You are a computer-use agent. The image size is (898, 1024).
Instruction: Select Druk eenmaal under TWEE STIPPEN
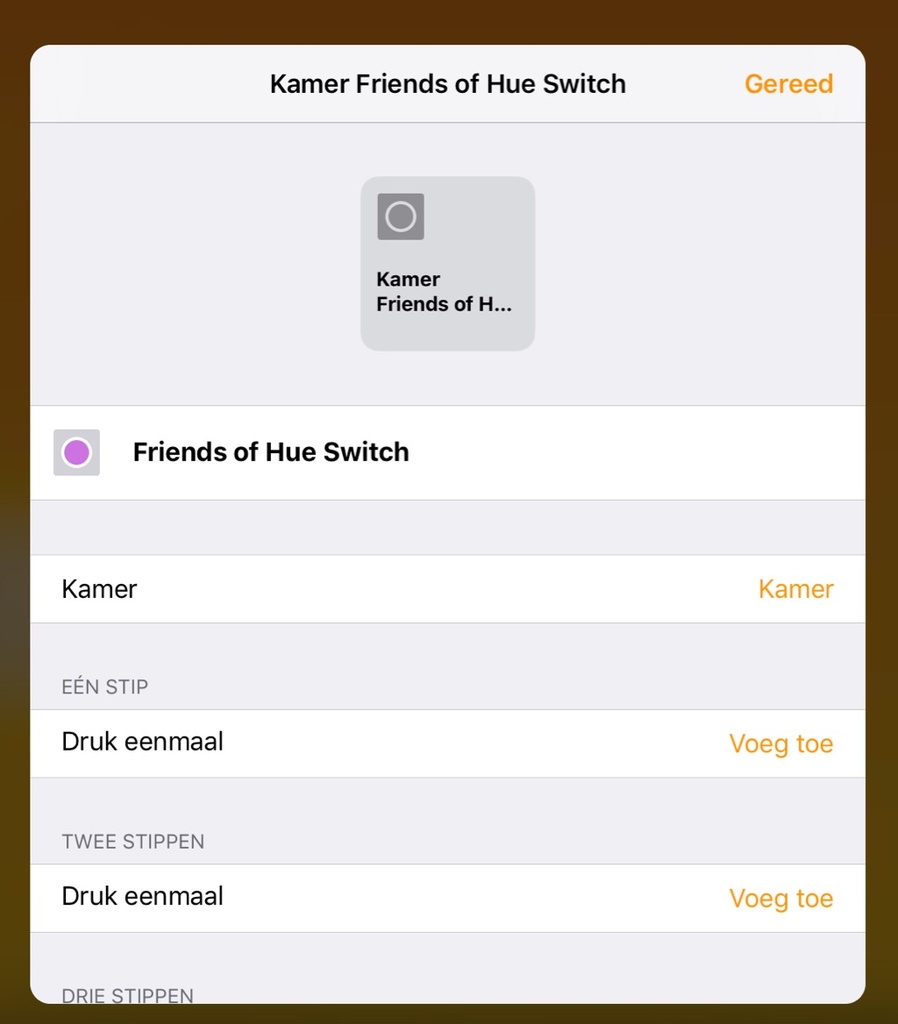point(143,896)
